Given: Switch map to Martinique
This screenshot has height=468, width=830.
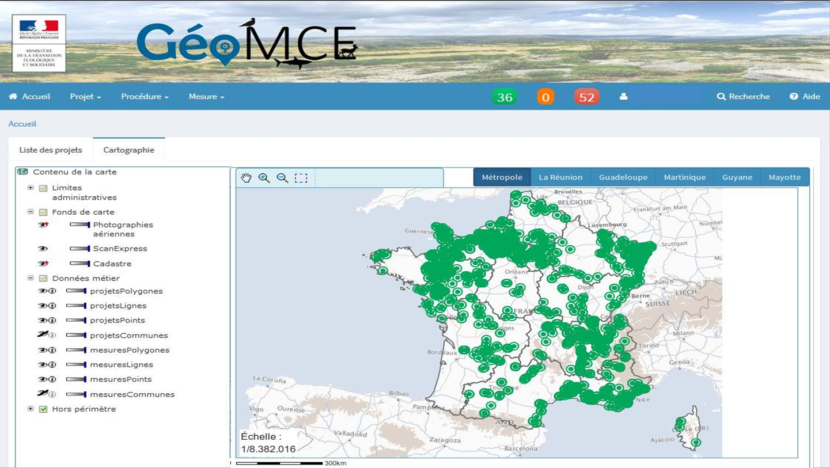Looking at the screenshot, I should [685, 177].
